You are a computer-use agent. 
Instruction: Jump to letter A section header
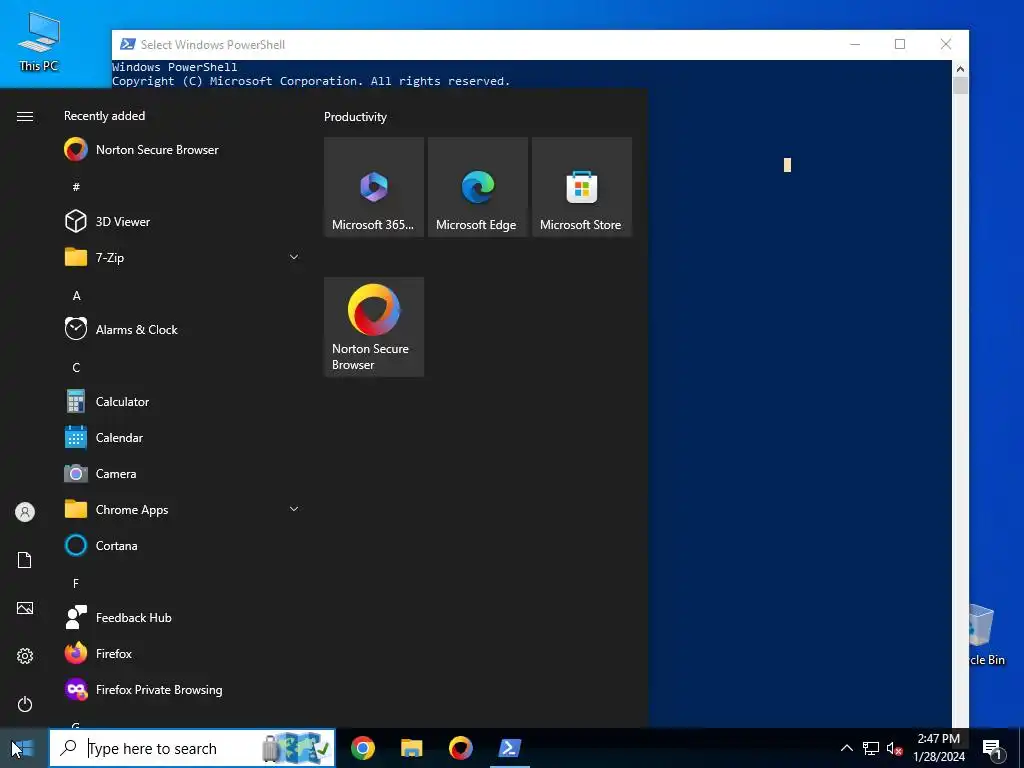(x=76, y=296)
